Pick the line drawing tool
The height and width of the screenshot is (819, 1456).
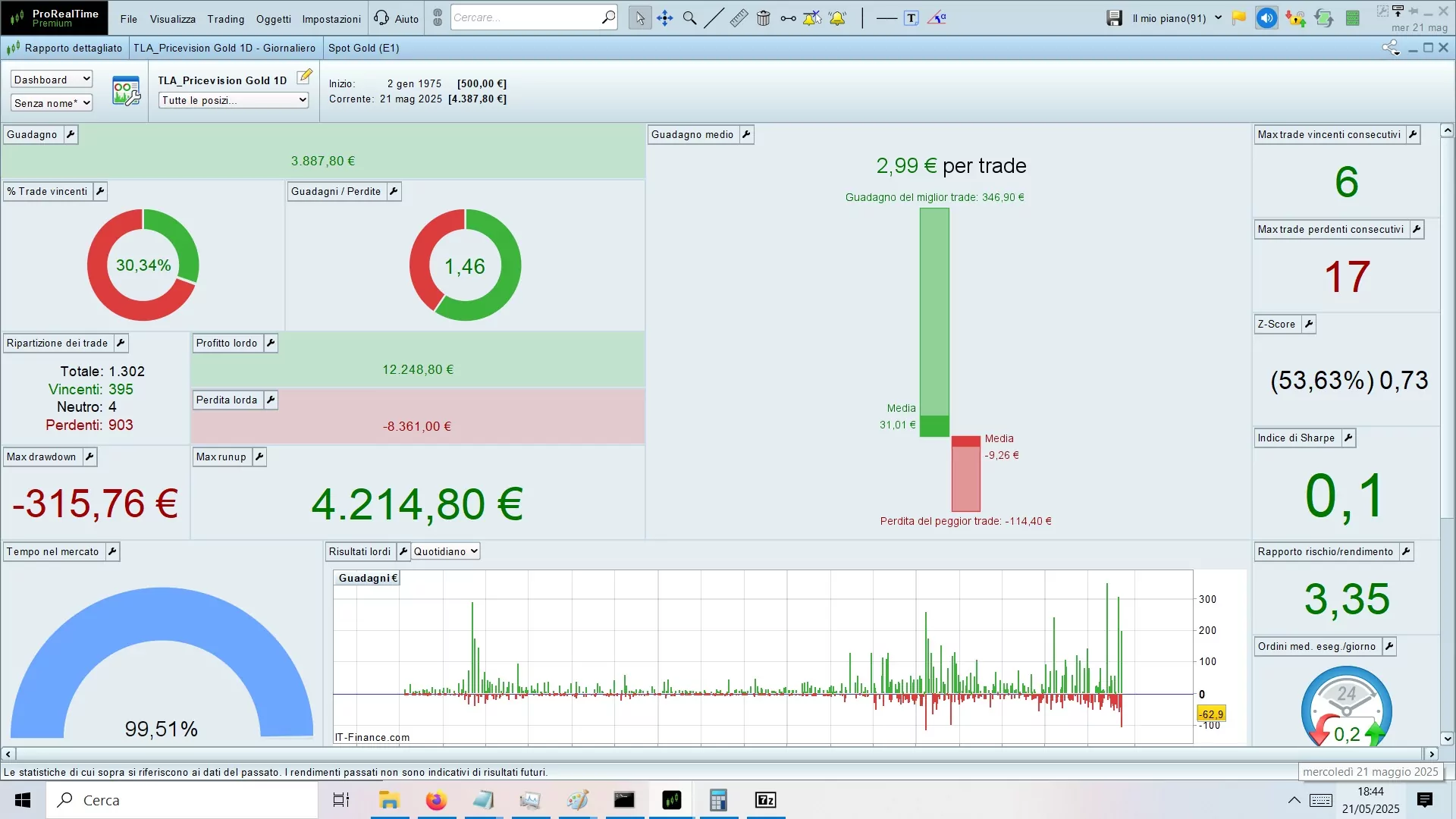point(714,18)
